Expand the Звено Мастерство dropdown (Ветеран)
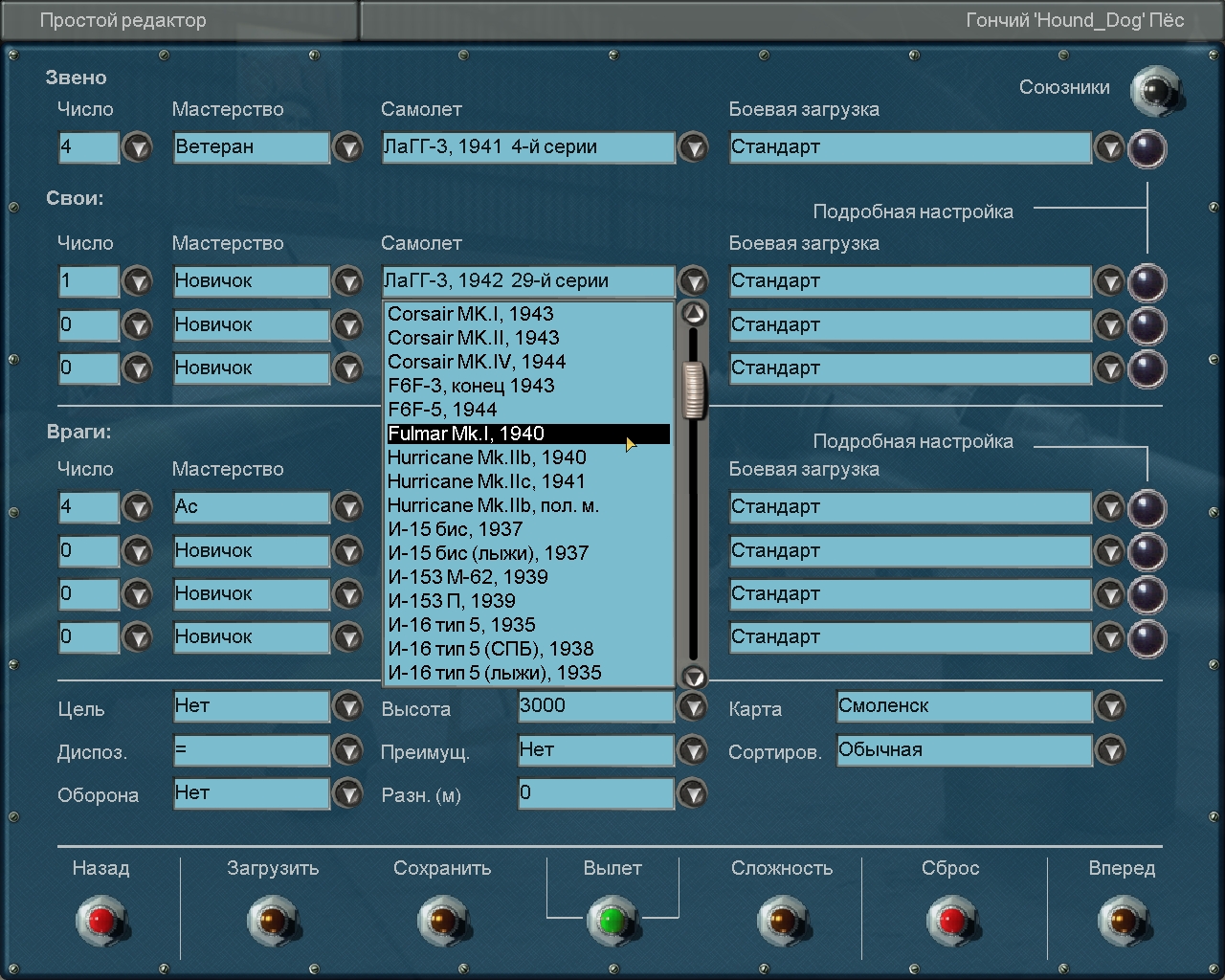 click(347, 148)
